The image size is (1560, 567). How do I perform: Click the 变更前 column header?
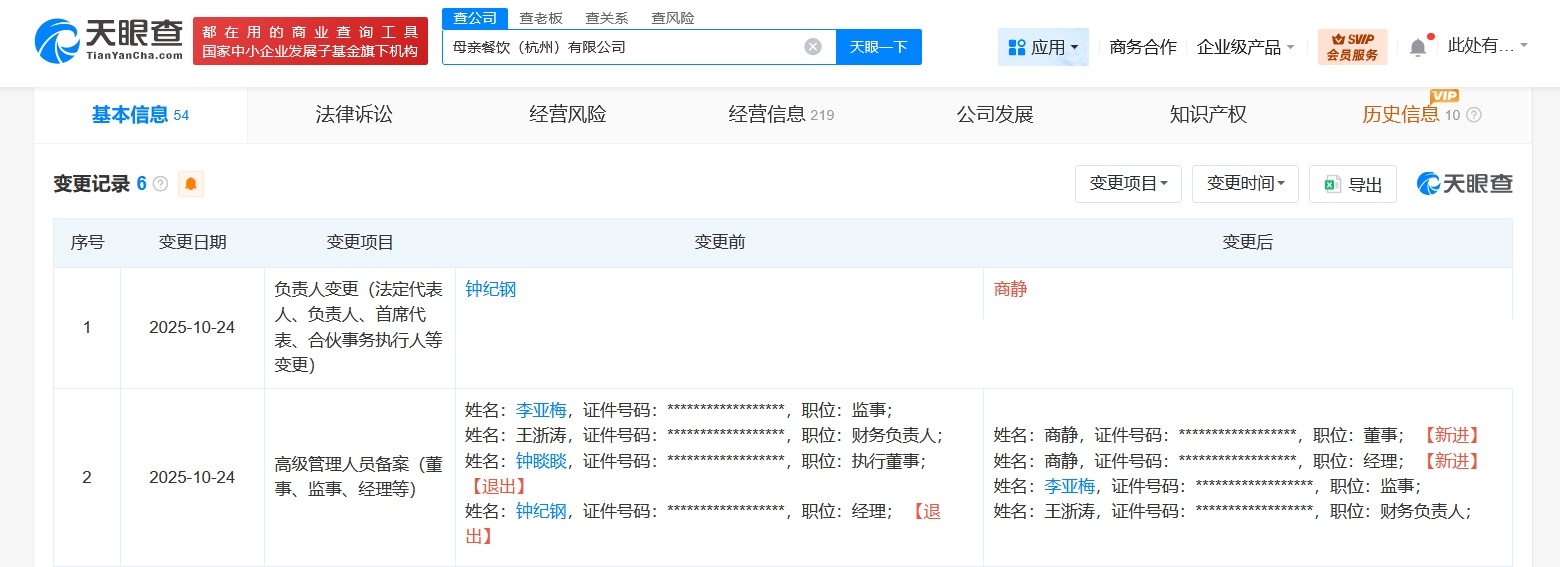pos(719,243)
